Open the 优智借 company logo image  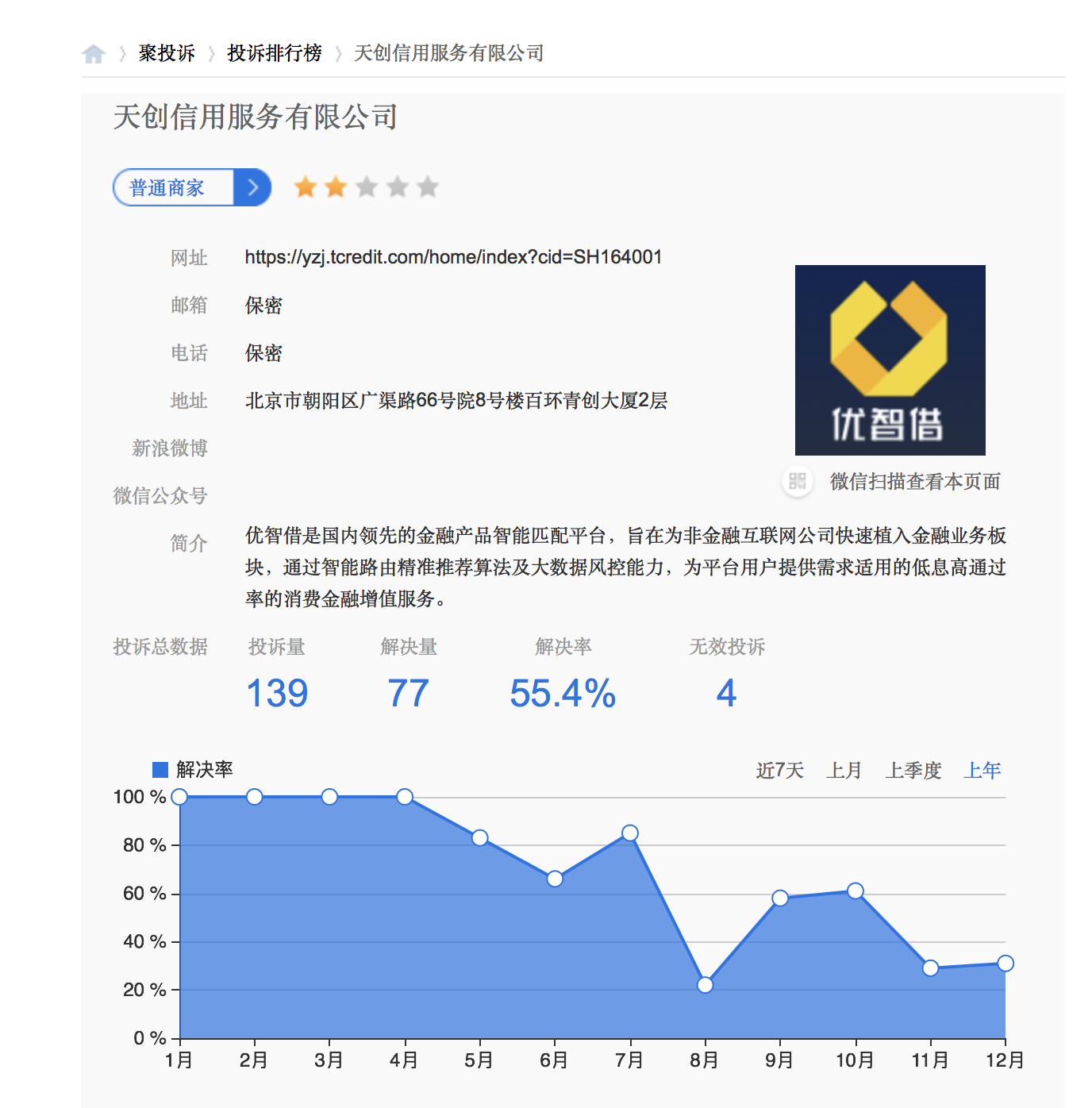(x=889, y=360)
